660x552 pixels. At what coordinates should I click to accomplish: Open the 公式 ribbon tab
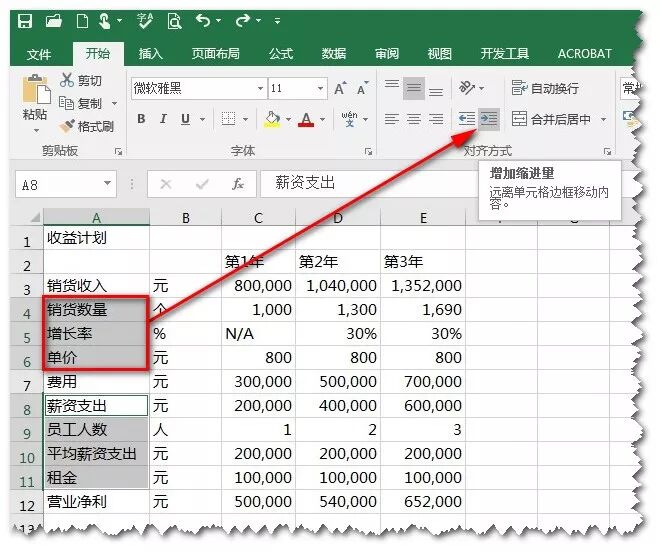click(281, 53)
